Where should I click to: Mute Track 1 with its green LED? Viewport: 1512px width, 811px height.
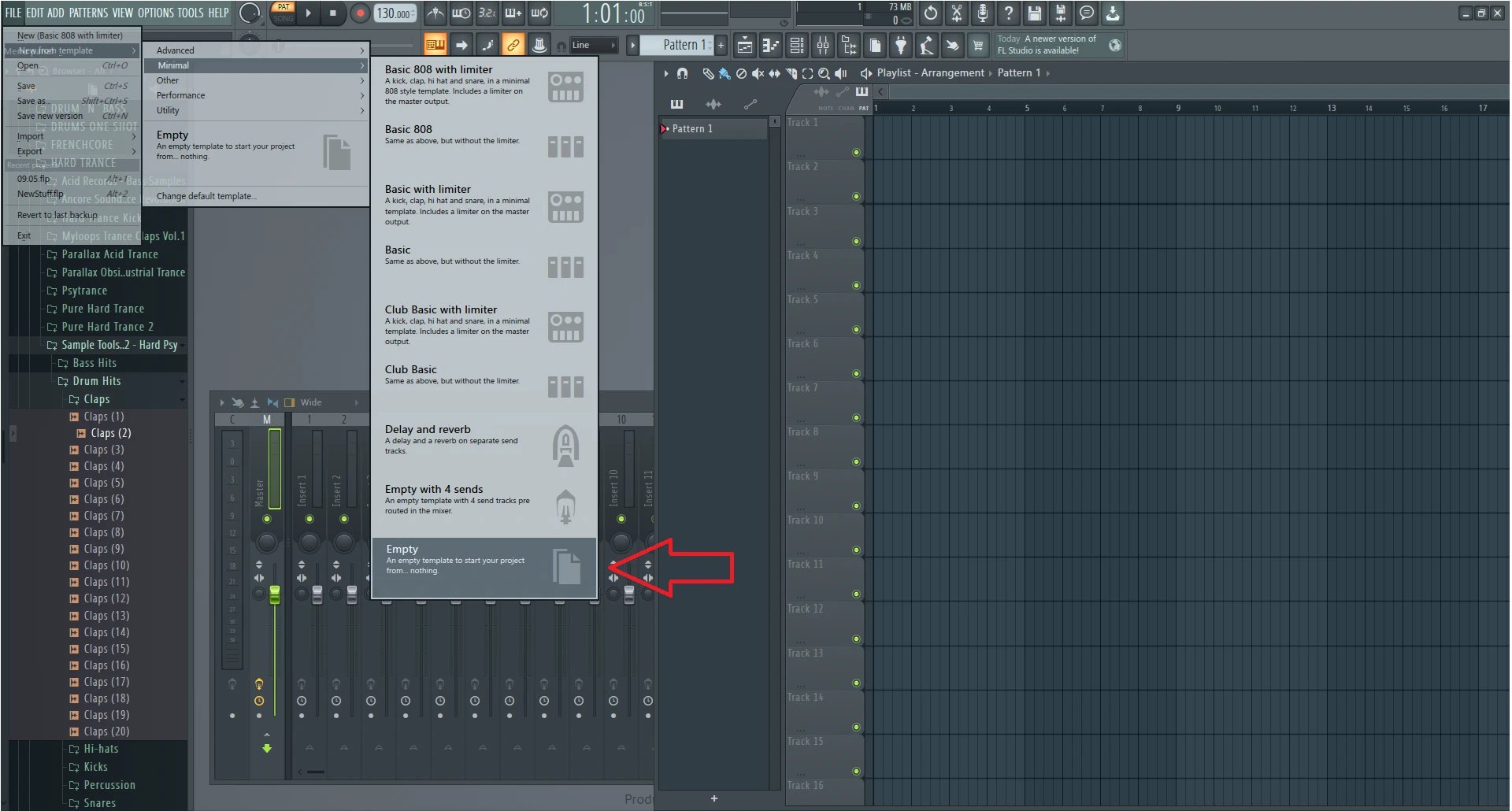point(856,153)
